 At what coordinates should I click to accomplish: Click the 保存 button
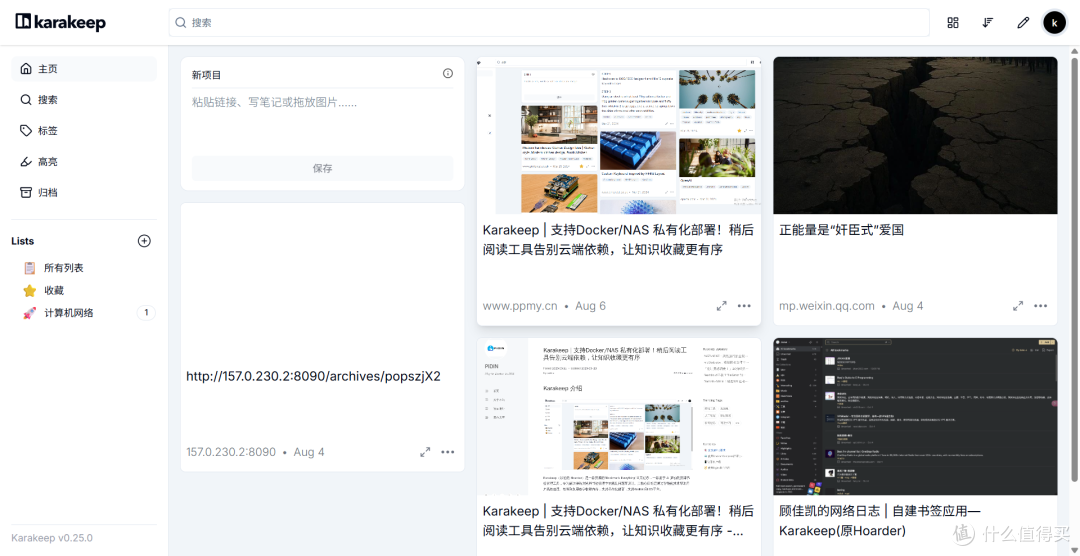(322, 168)
